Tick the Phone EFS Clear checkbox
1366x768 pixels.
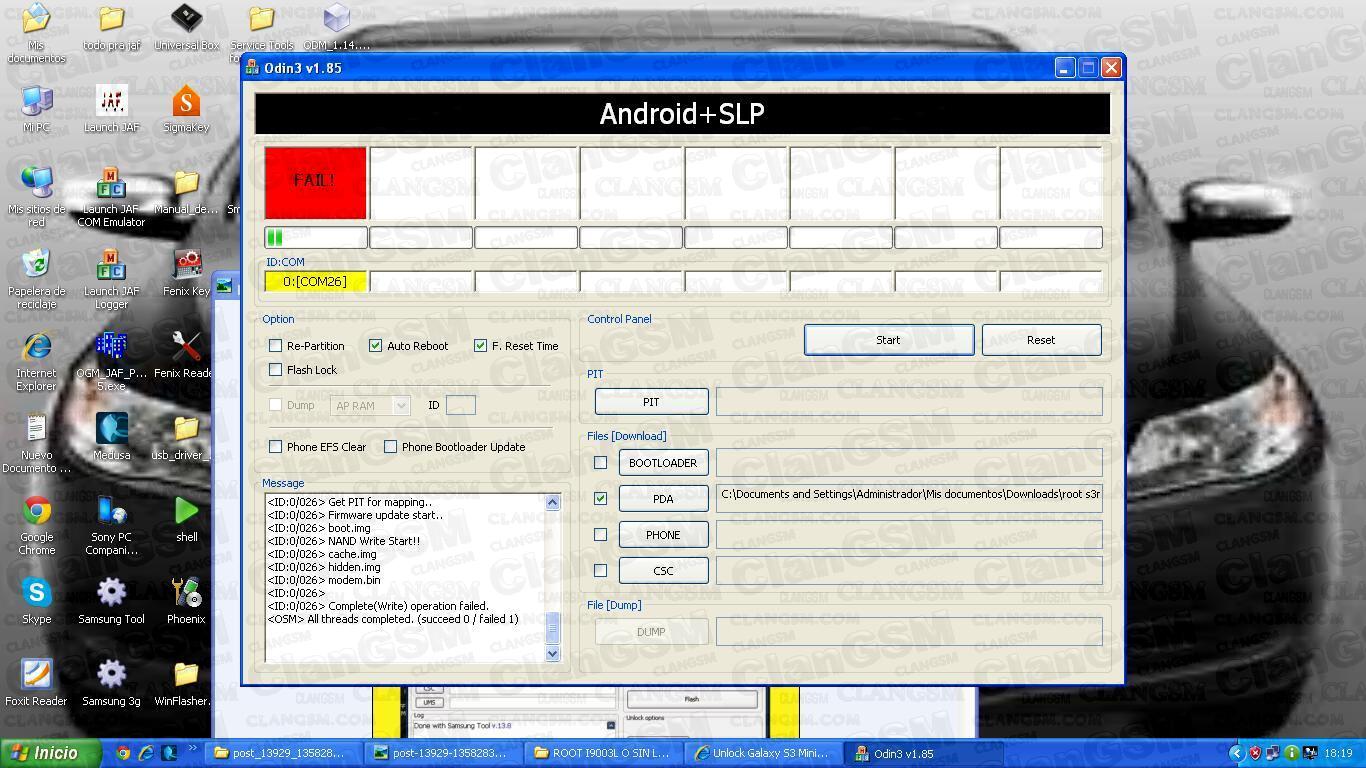pos(276,447)
